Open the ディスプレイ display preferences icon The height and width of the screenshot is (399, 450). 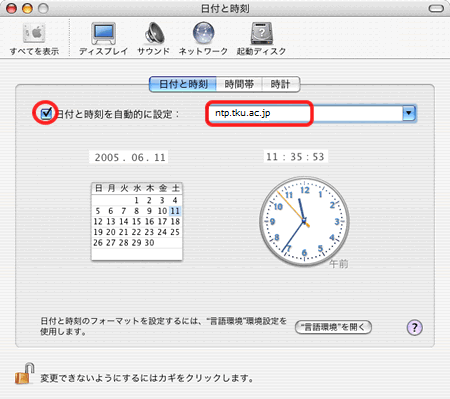coord(103,39)
